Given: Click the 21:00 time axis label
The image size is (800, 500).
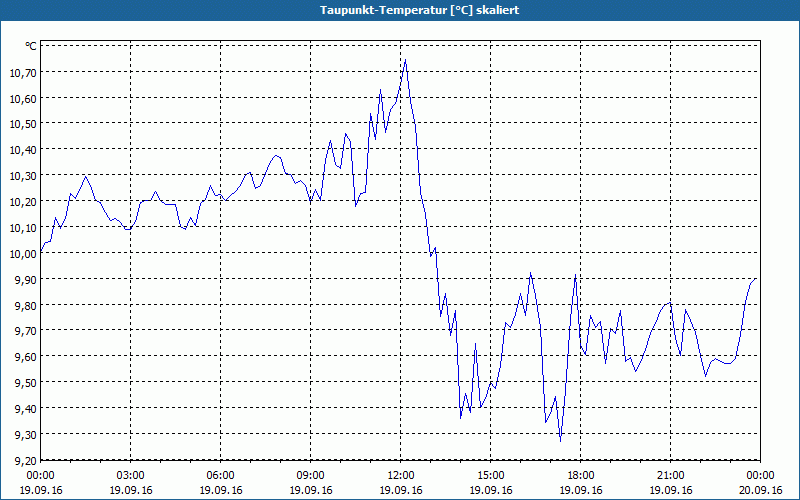Looking at the screenshot, I should (x=670, y=476).
